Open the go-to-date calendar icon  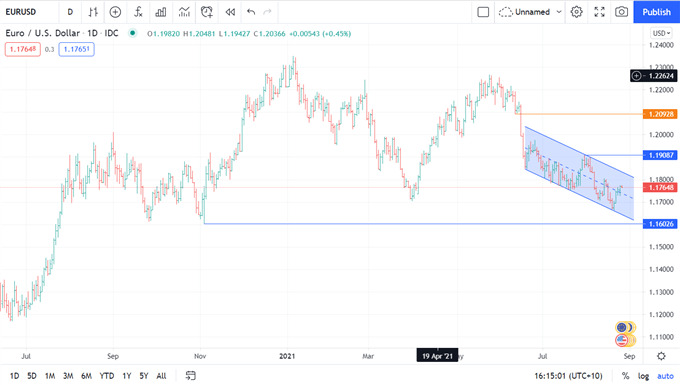pyautogui.click(x=190, y=375)
